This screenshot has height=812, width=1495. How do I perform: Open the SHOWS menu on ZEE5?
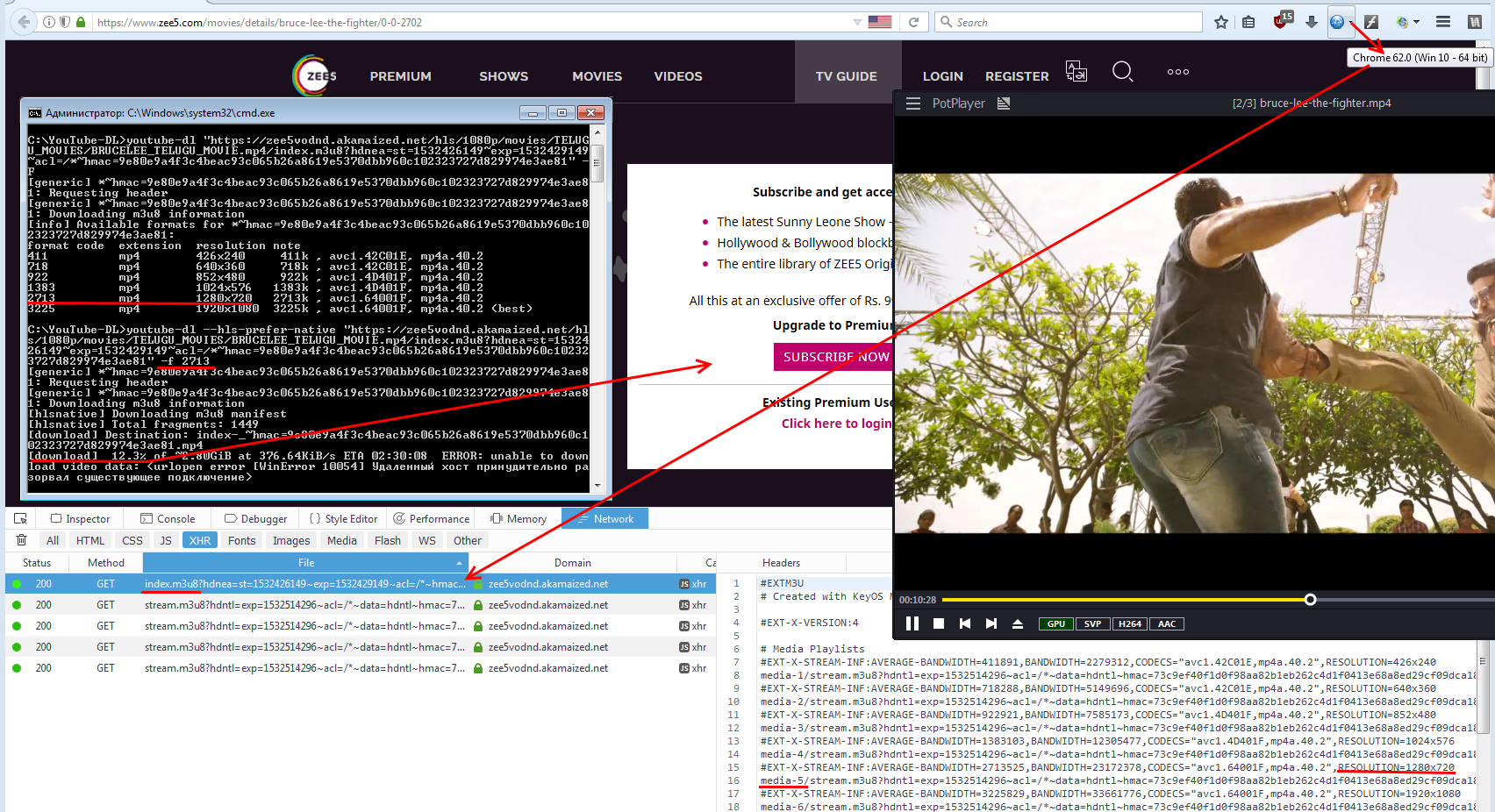(504, 76)
